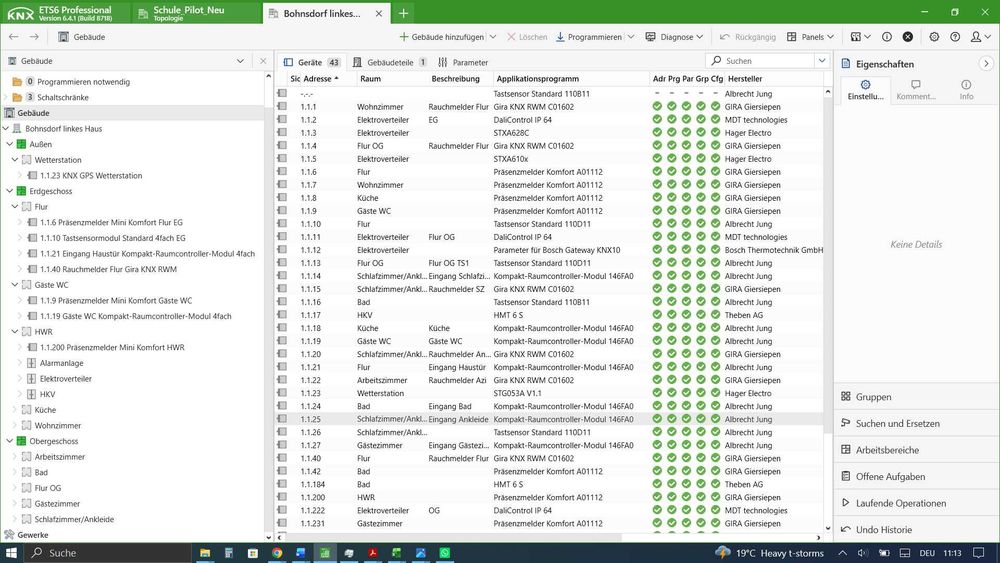
Task: Open Undo Historie panel
Action: (x=916, y=530)
